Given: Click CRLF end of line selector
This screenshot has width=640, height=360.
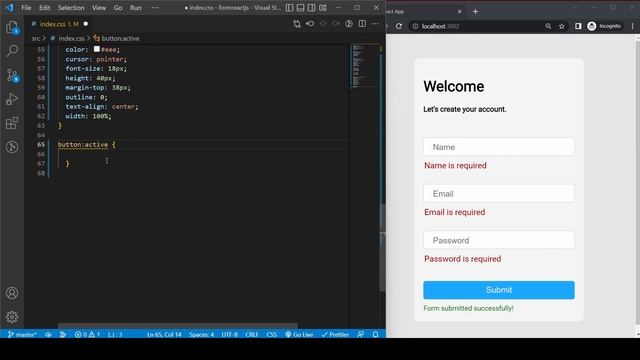Looking at the screenshot, I should point(252,334).
